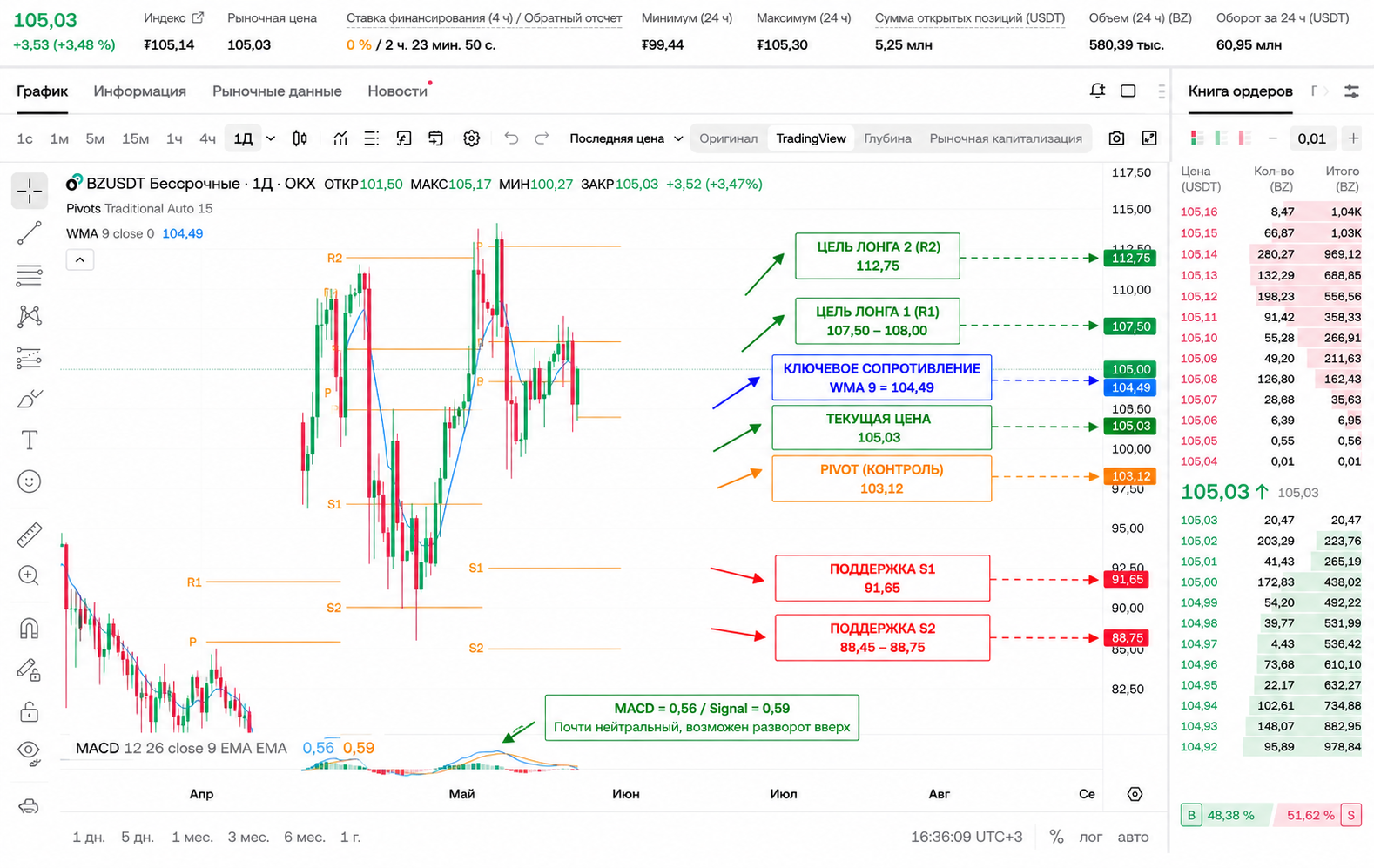Open the horizontal lines tool group
Screen dimensions: 1374x868
click(30, 275)
